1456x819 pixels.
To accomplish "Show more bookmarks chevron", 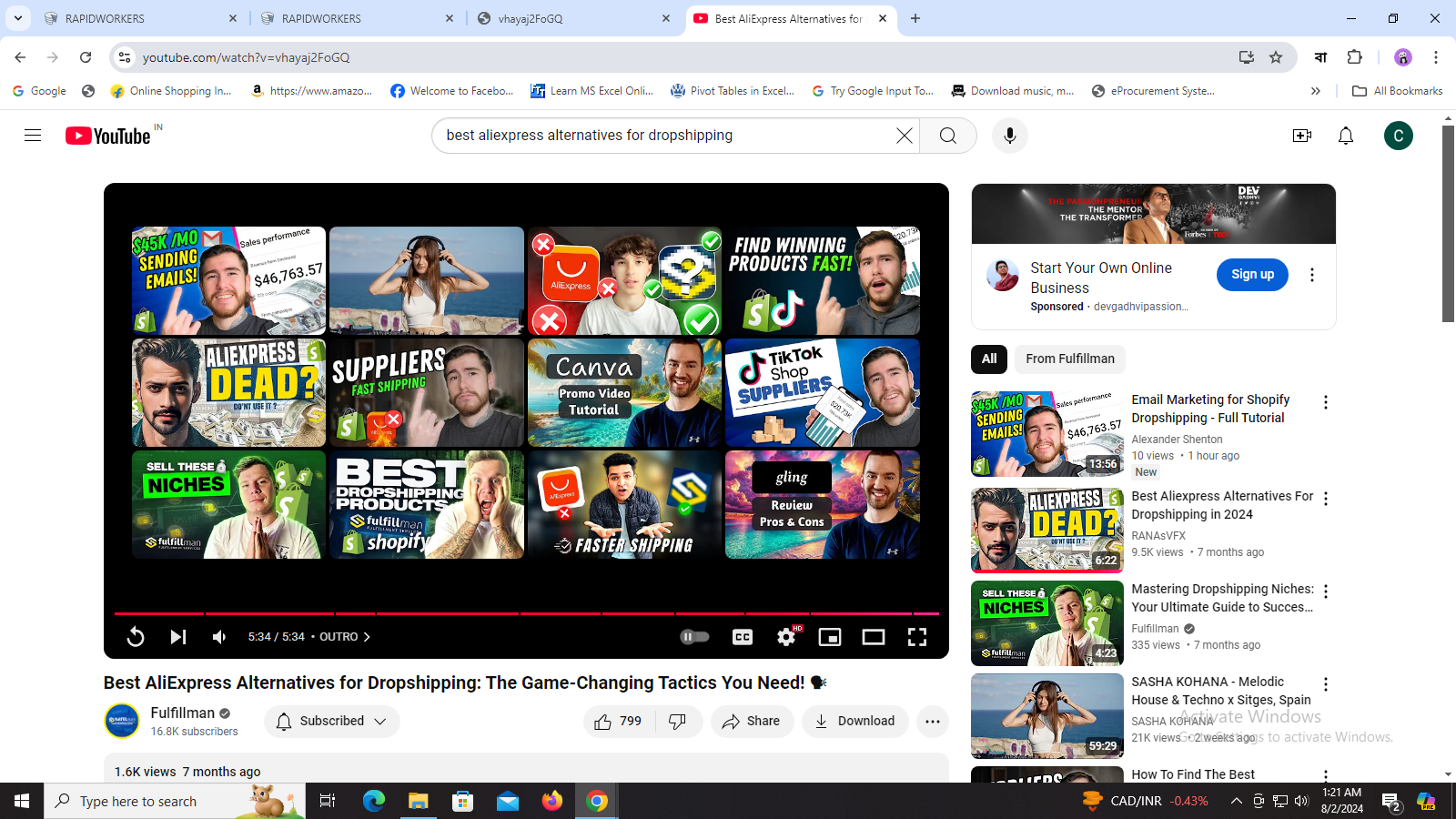I will [x=1315, y=91].
